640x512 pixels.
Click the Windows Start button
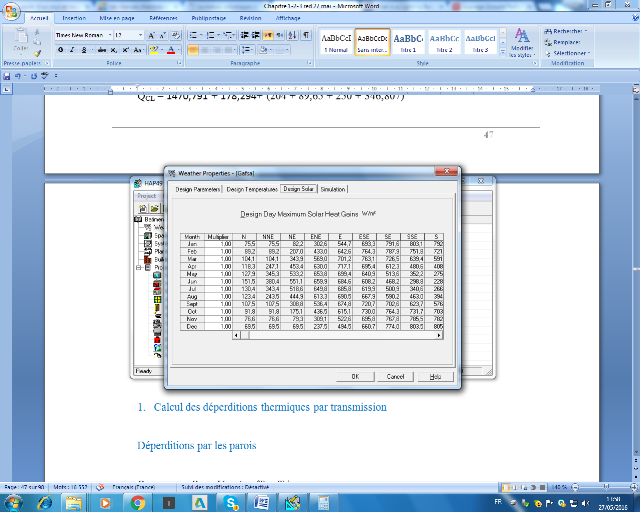click(x=14, y=502)
